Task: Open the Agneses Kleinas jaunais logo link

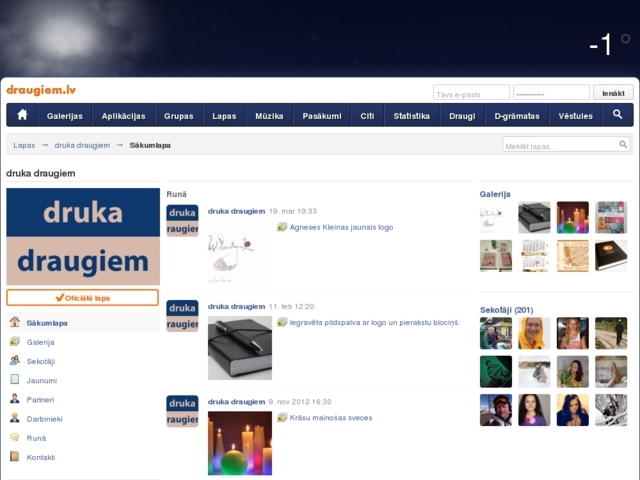Action: (342, 227)
